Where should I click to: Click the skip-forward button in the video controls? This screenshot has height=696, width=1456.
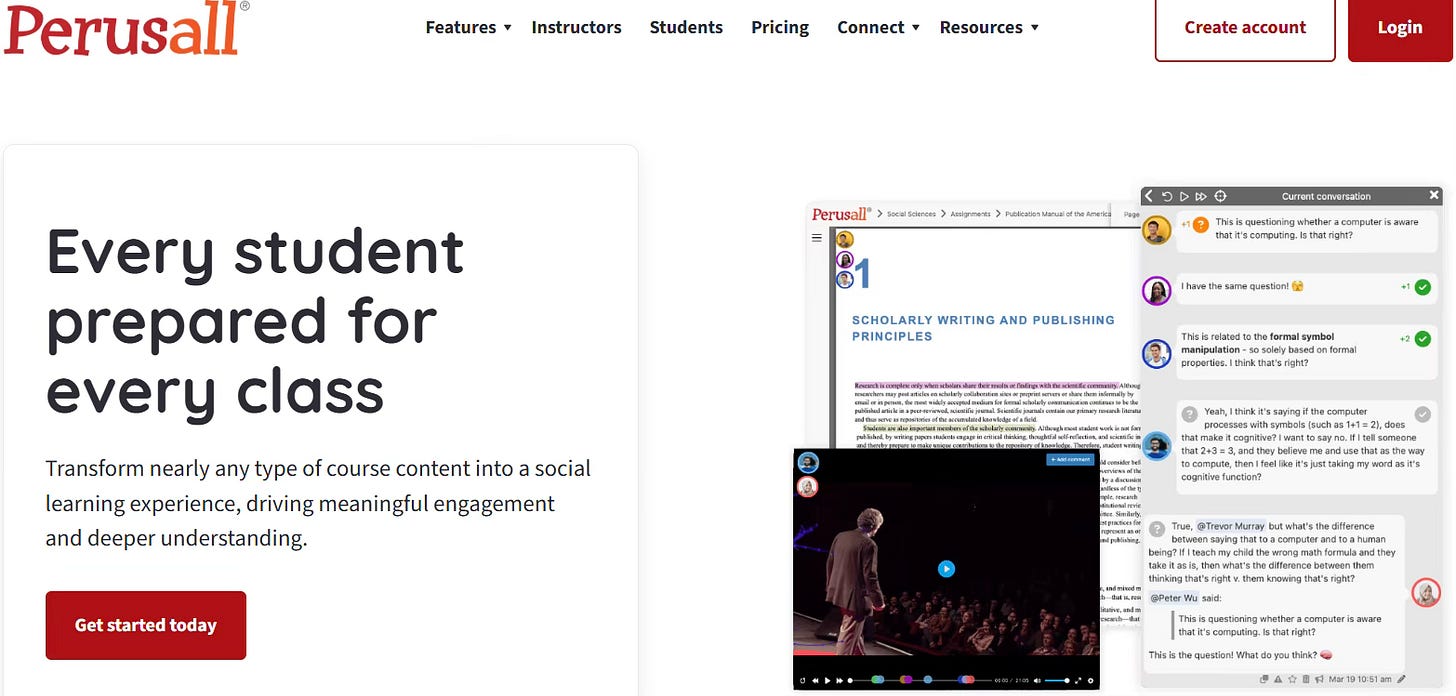click(839, 681)
